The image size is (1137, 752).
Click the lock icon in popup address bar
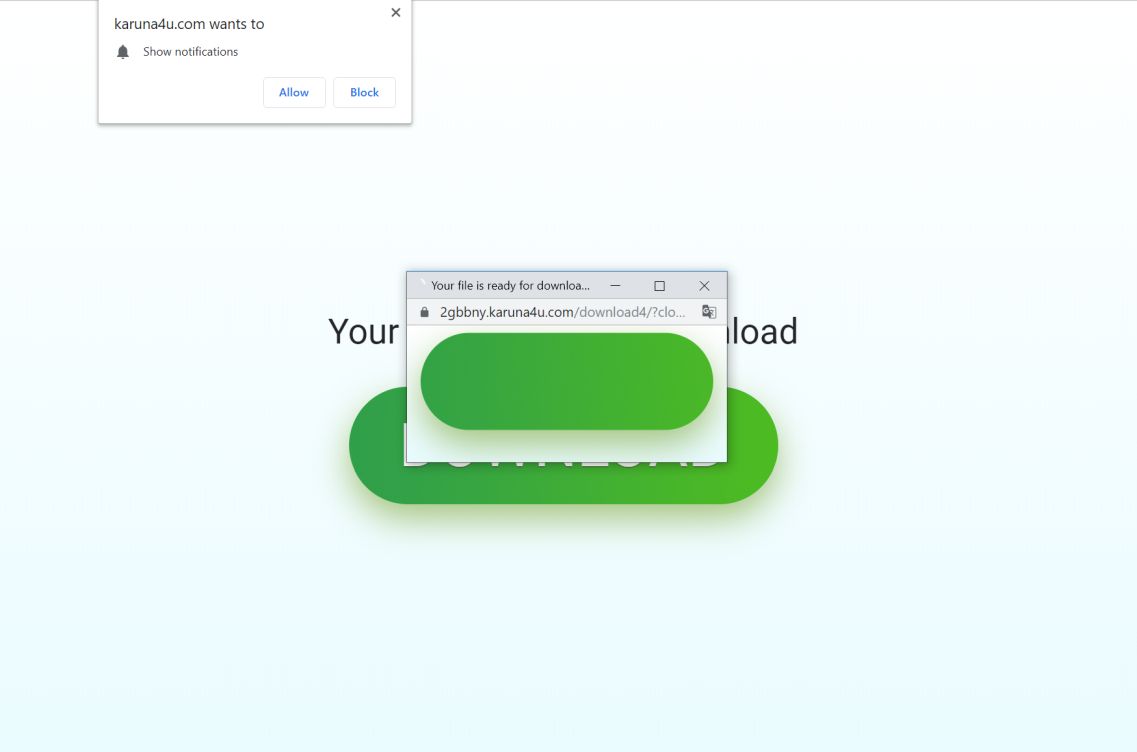click(424, 312)
